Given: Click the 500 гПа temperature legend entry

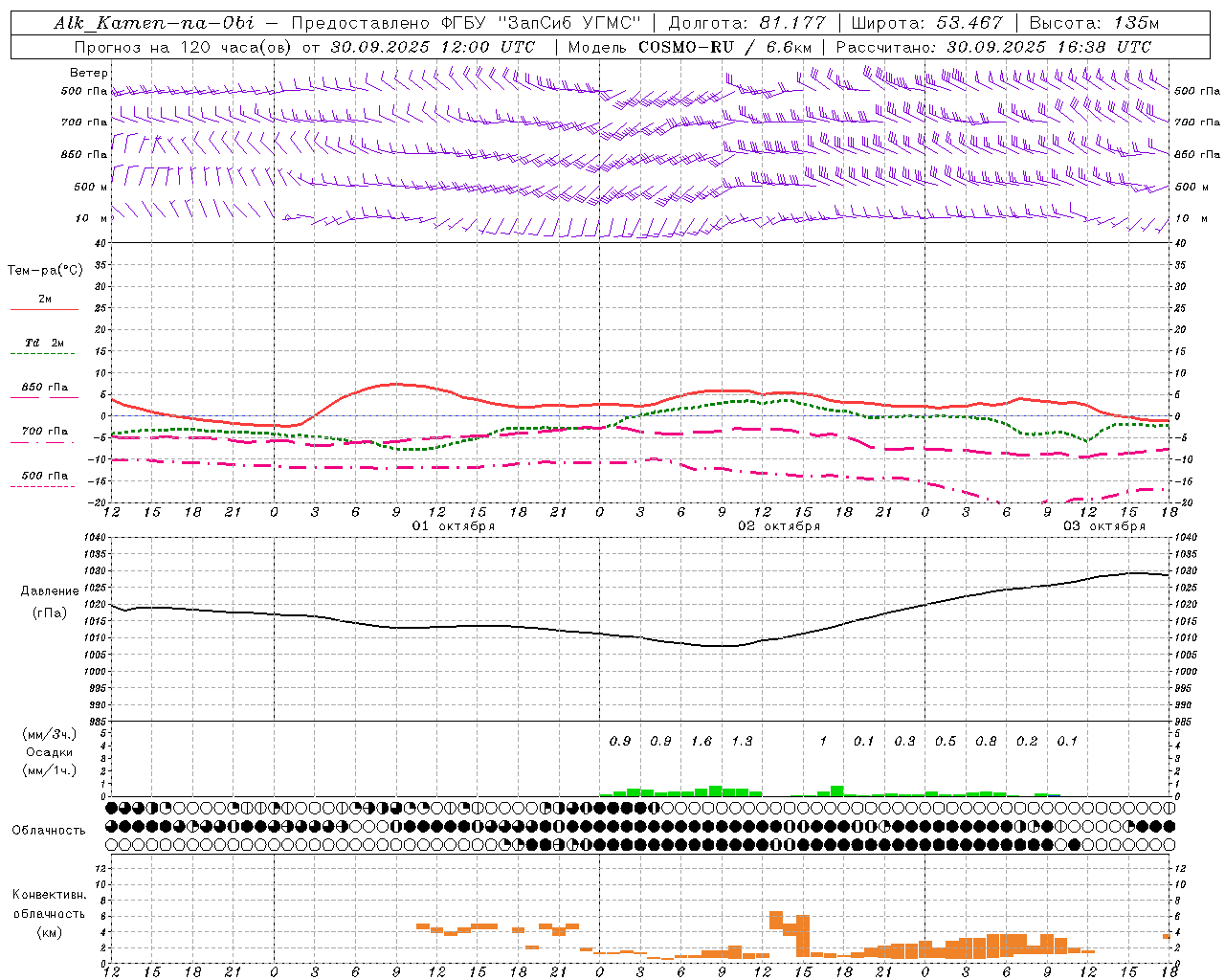Looking at the screenshot, I should (x=45, y=476).
